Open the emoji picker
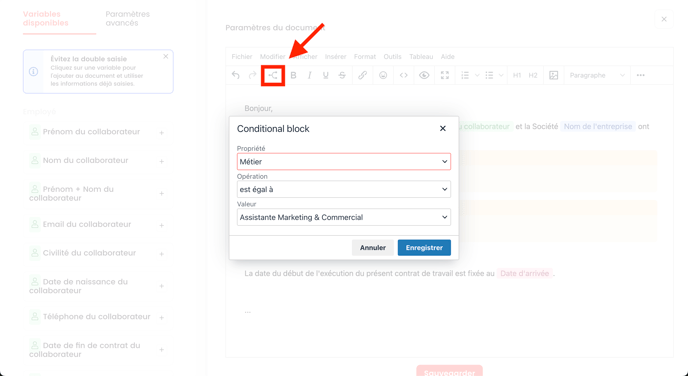Viewport: 688px width, 376px height. click(383, 75)
